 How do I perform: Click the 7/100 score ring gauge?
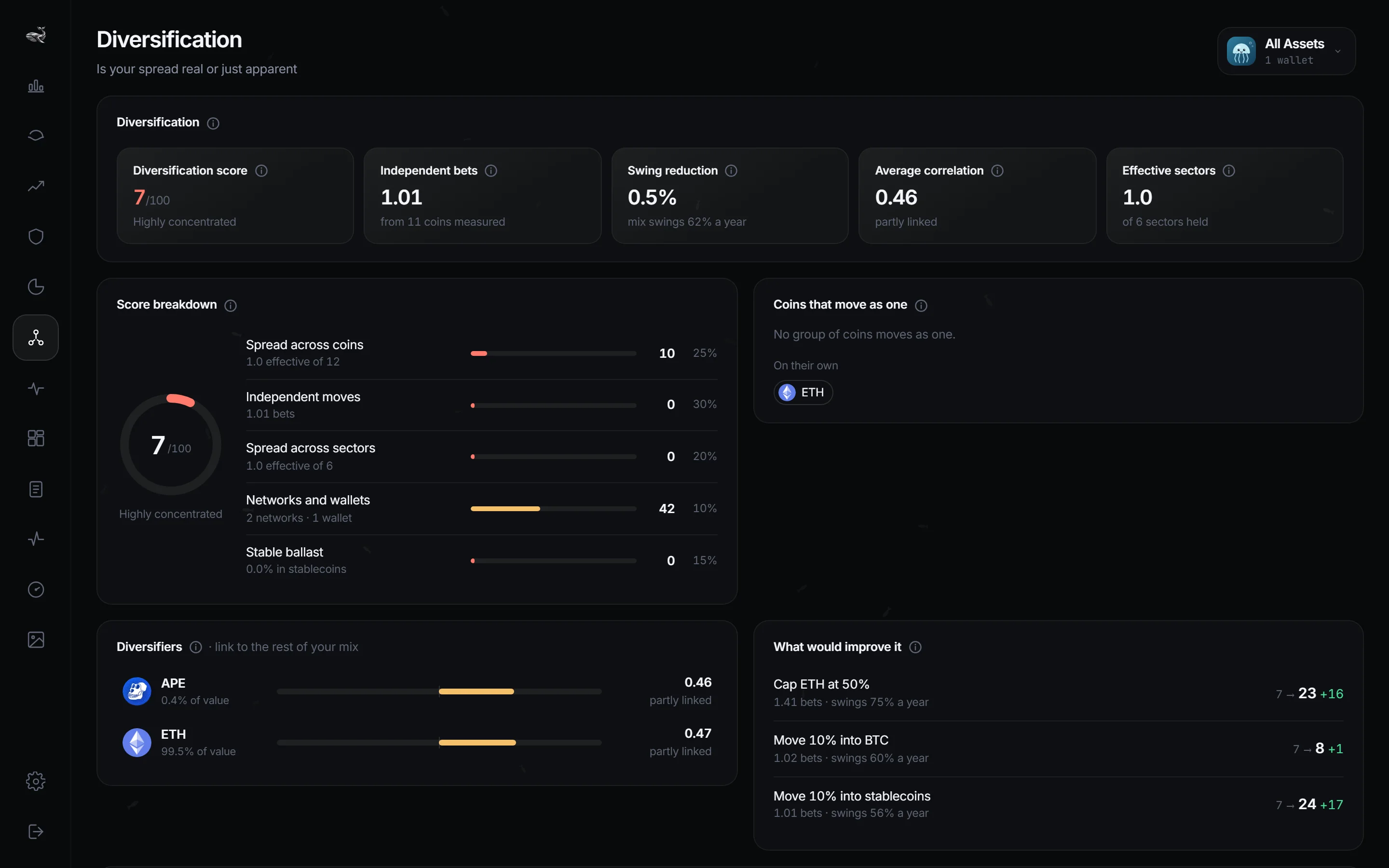170,444
